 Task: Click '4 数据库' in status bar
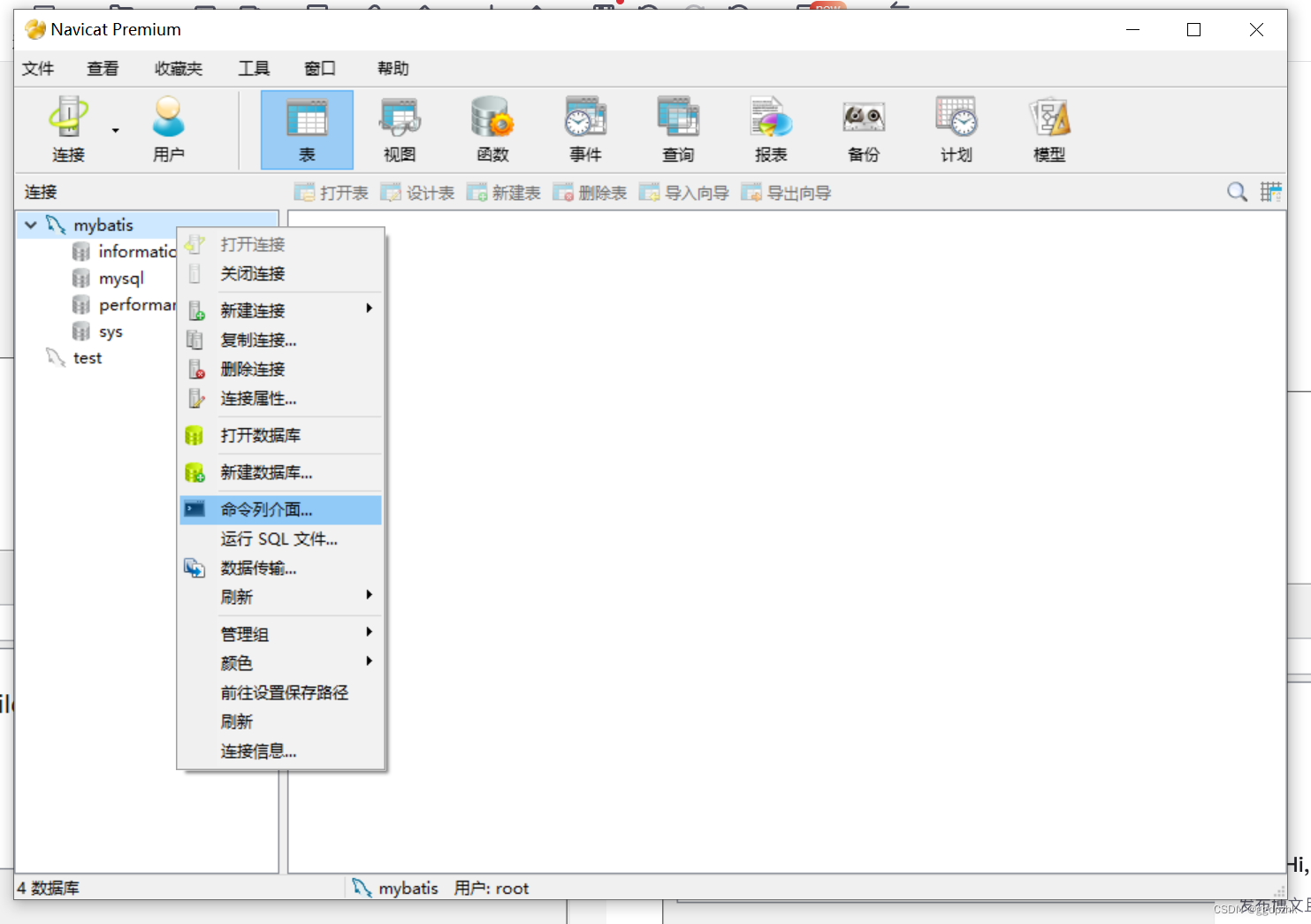(x=49, y=888)
